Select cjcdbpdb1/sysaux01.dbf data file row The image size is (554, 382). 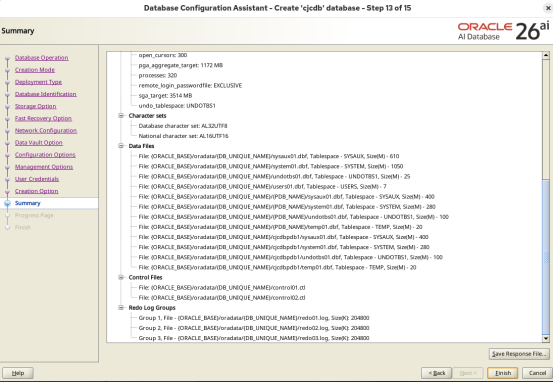(284, 237)
